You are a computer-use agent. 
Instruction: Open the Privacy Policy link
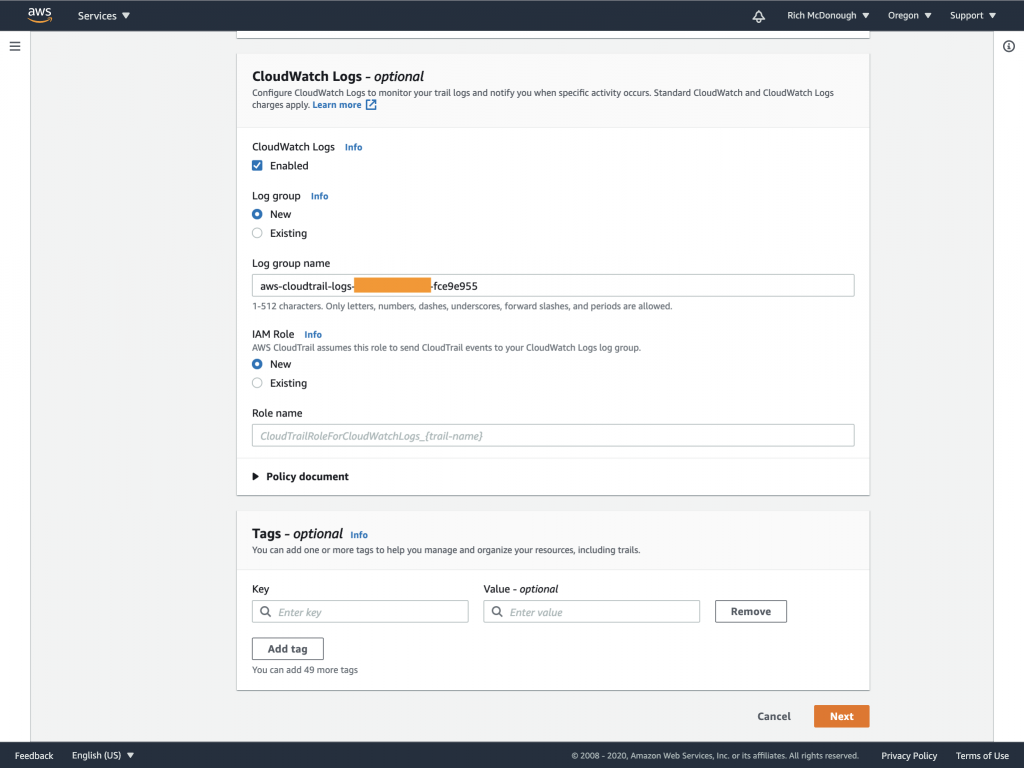[x=908, y=755]
